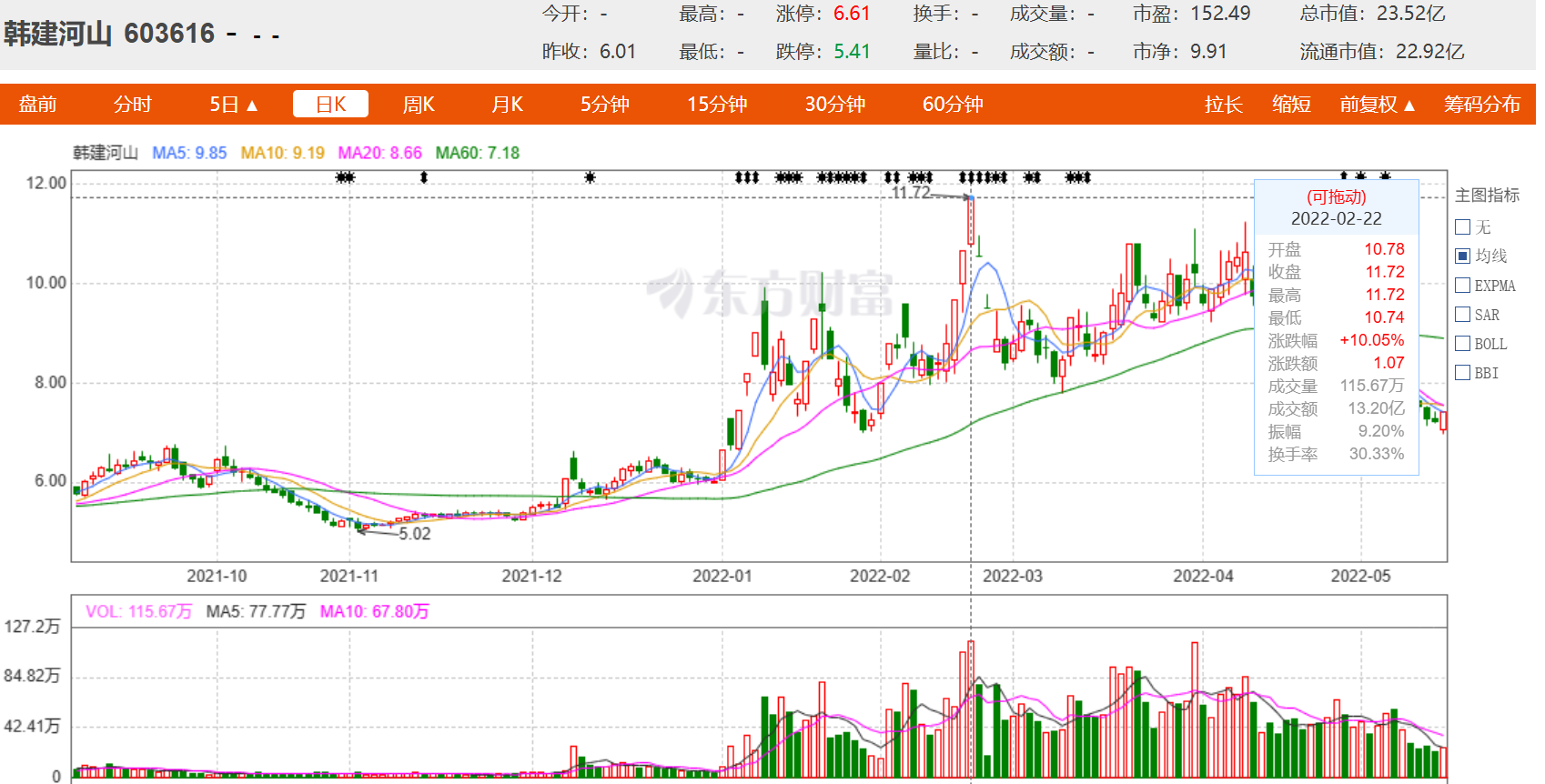Switch to 月K chart
Image resolution: width=1545 pixels, height=784 pixels.
pos(507,105)
